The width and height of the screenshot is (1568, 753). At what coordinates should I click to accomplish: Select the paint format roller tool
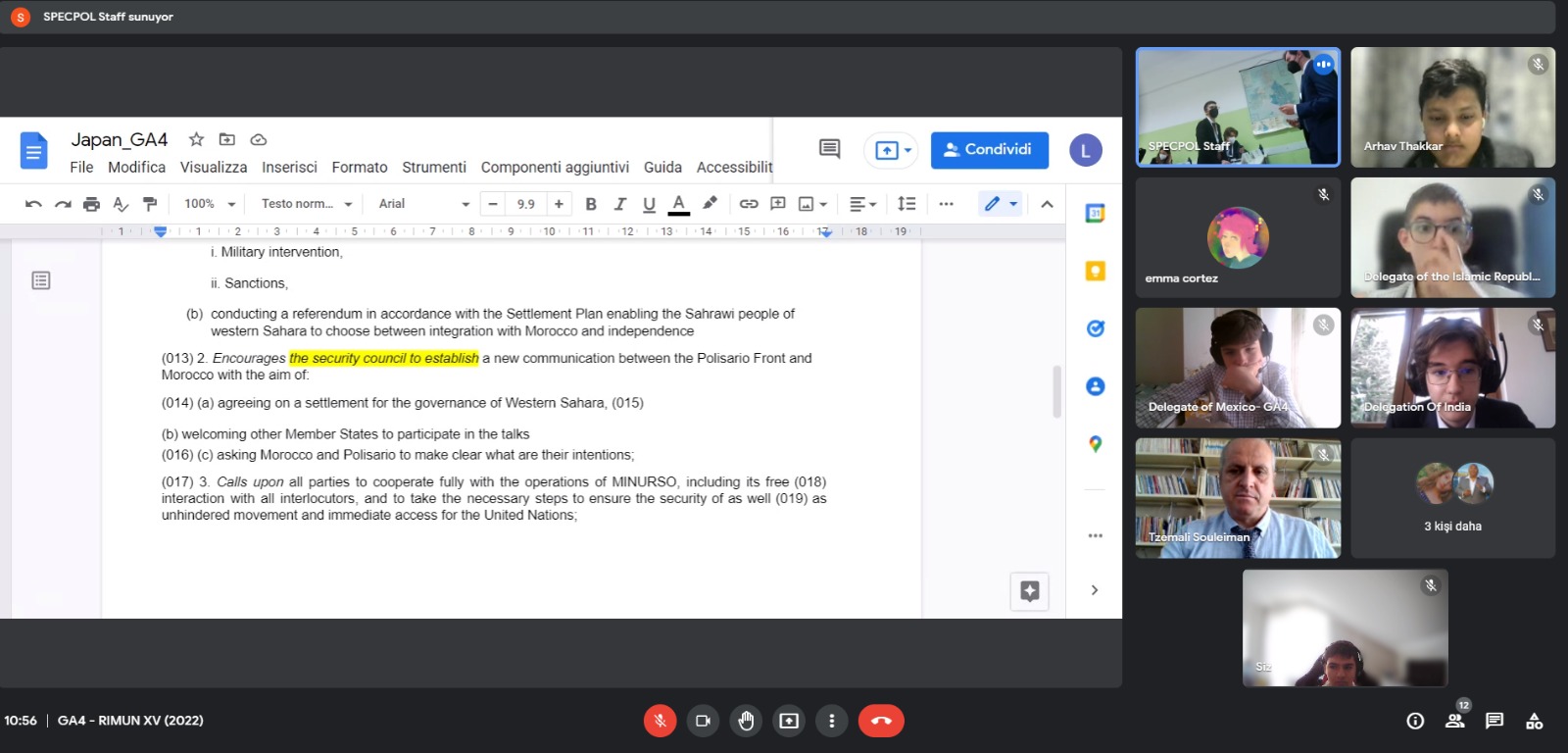coord(150,204)
